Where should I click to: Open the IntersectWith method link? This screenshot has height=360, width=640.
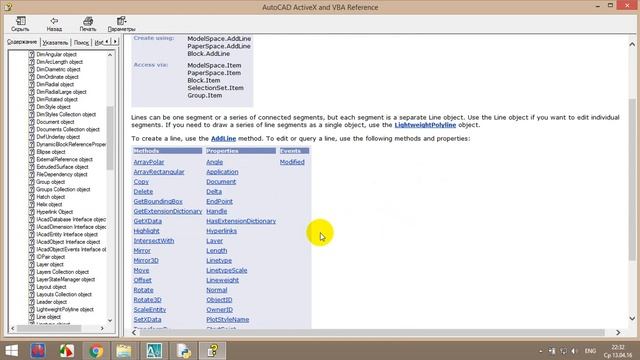click(153, 241)
